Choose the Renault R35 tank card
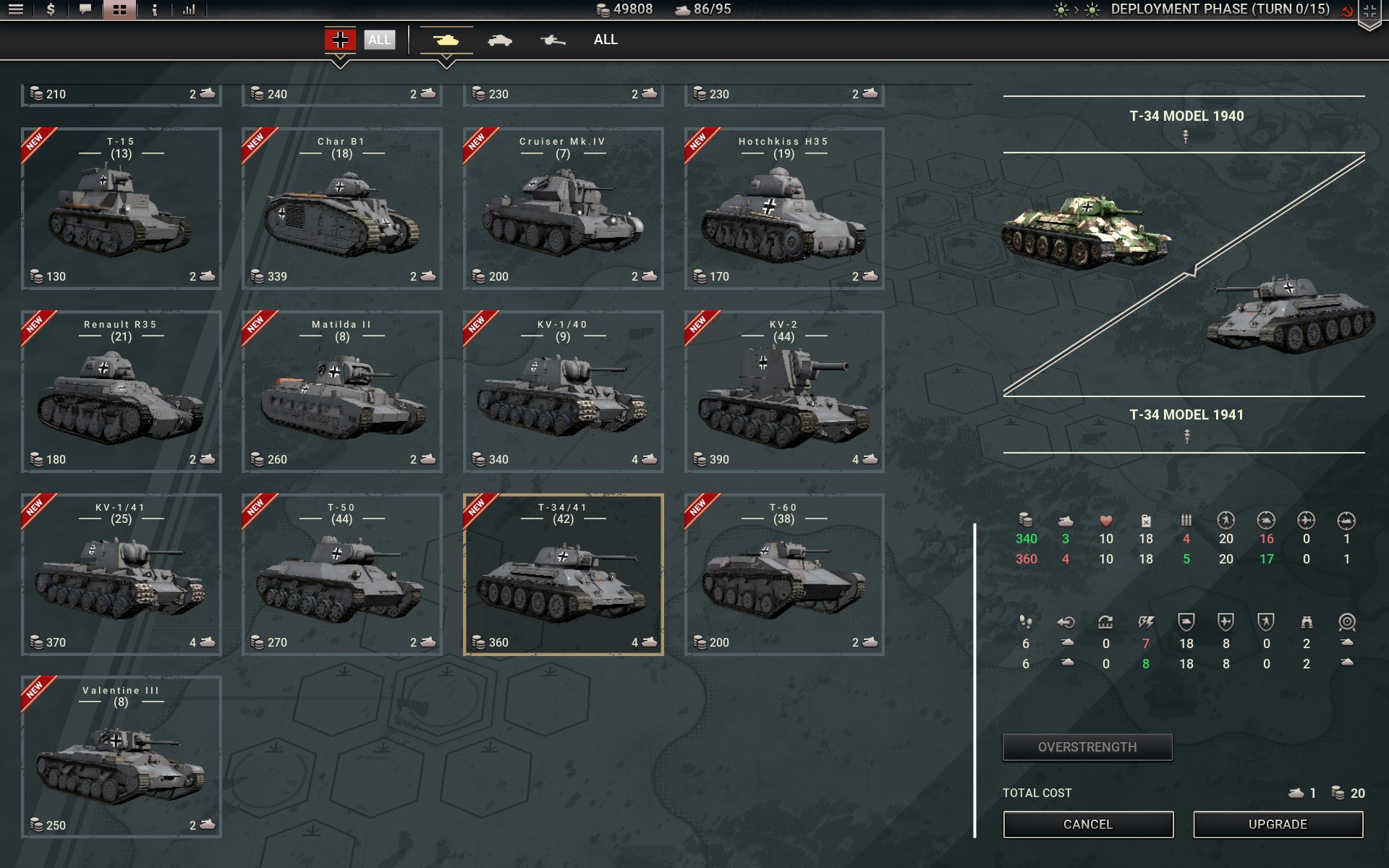The image size is (1389, 868). 122,391
